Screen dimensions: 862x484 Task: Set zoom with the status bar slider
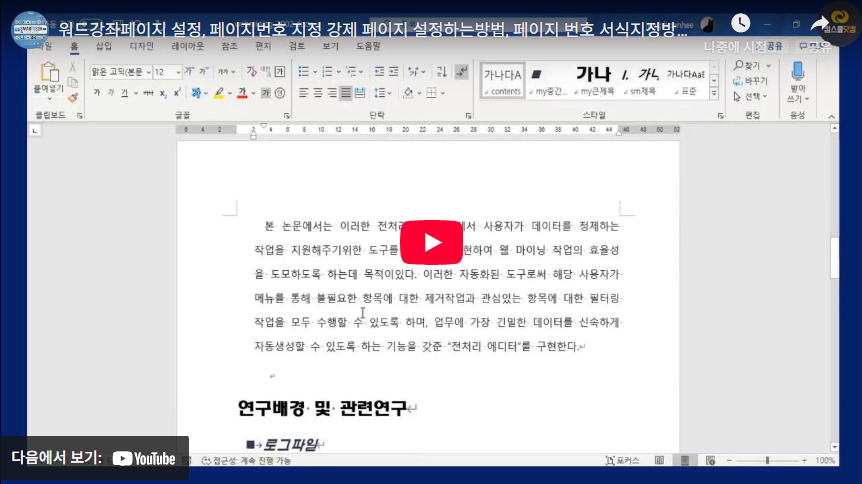click(x=767, y=460)
